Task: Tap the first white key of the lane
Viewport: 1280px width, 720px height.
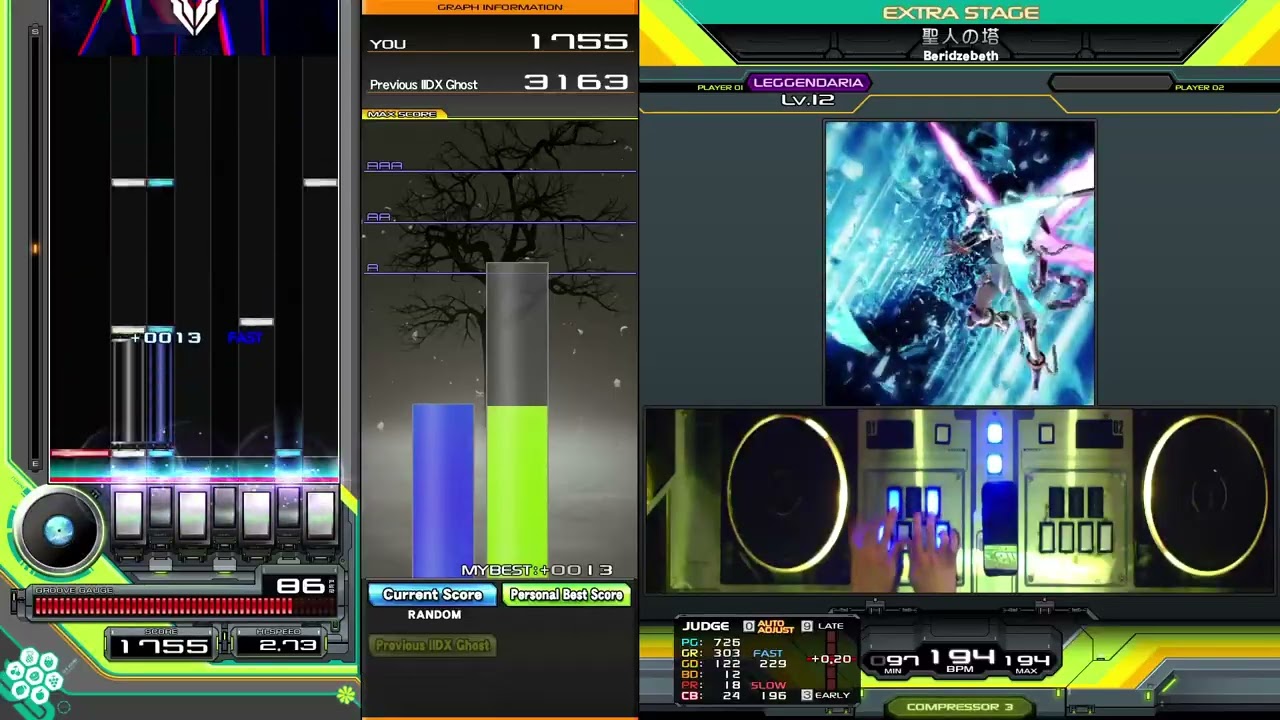Action: [x=128, y=513]
